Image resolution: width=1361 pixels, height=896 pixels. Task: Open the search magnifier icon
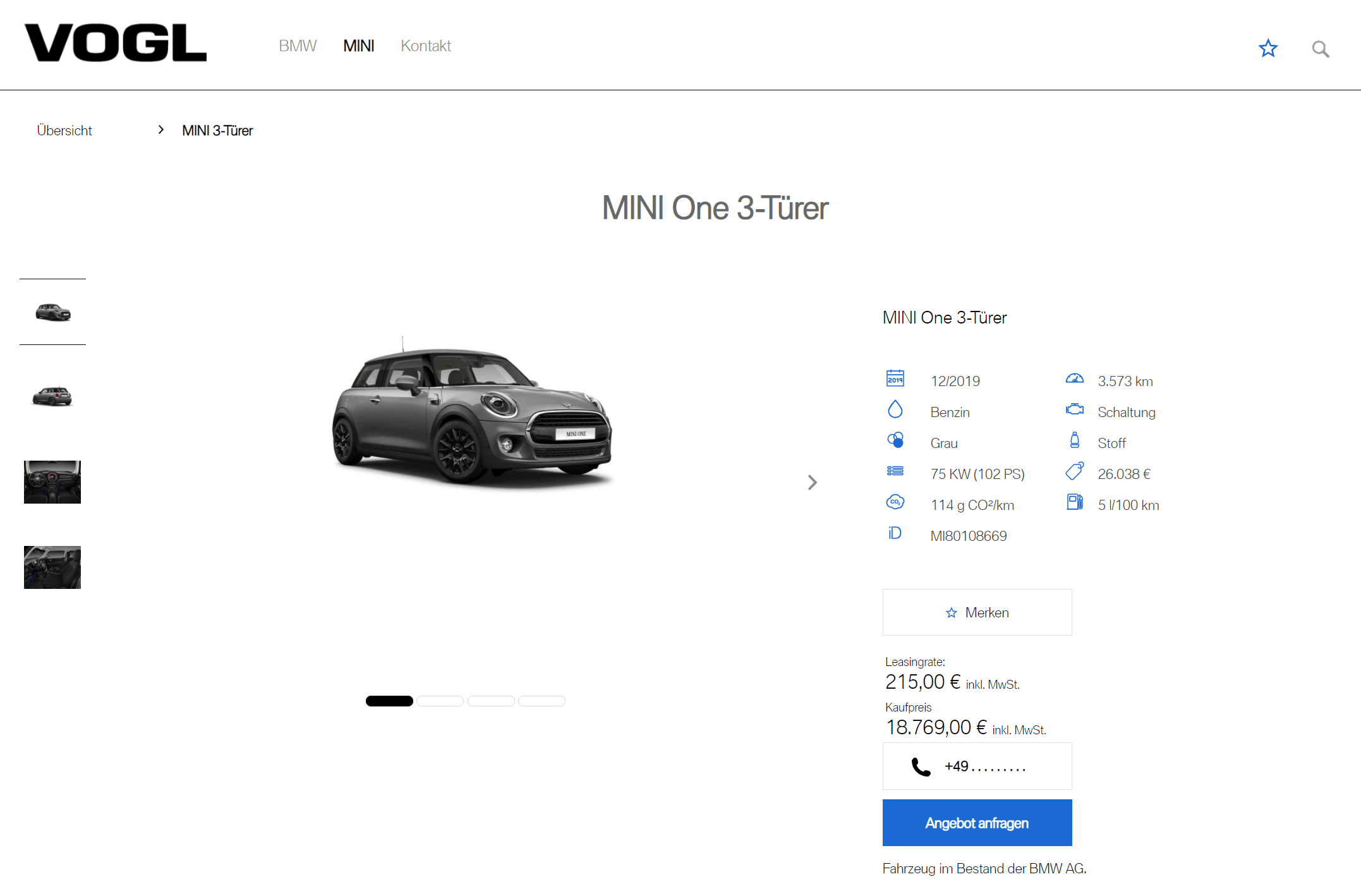1320,49
